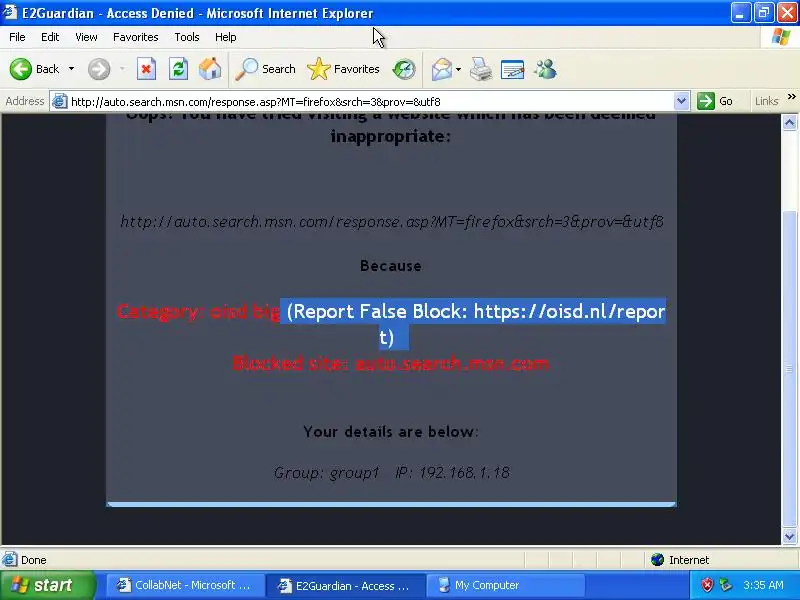
Task: Click the grayed Forward arrow button
Action: coord(99,69)
